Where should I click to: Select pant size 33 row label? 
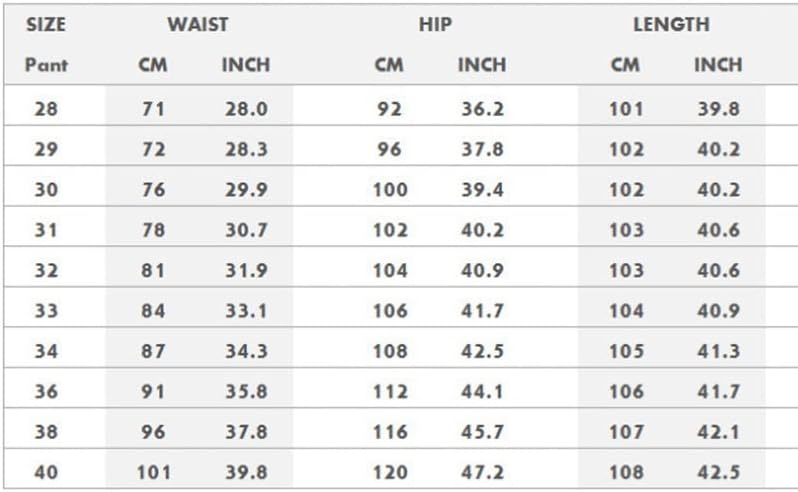[46, 311]
